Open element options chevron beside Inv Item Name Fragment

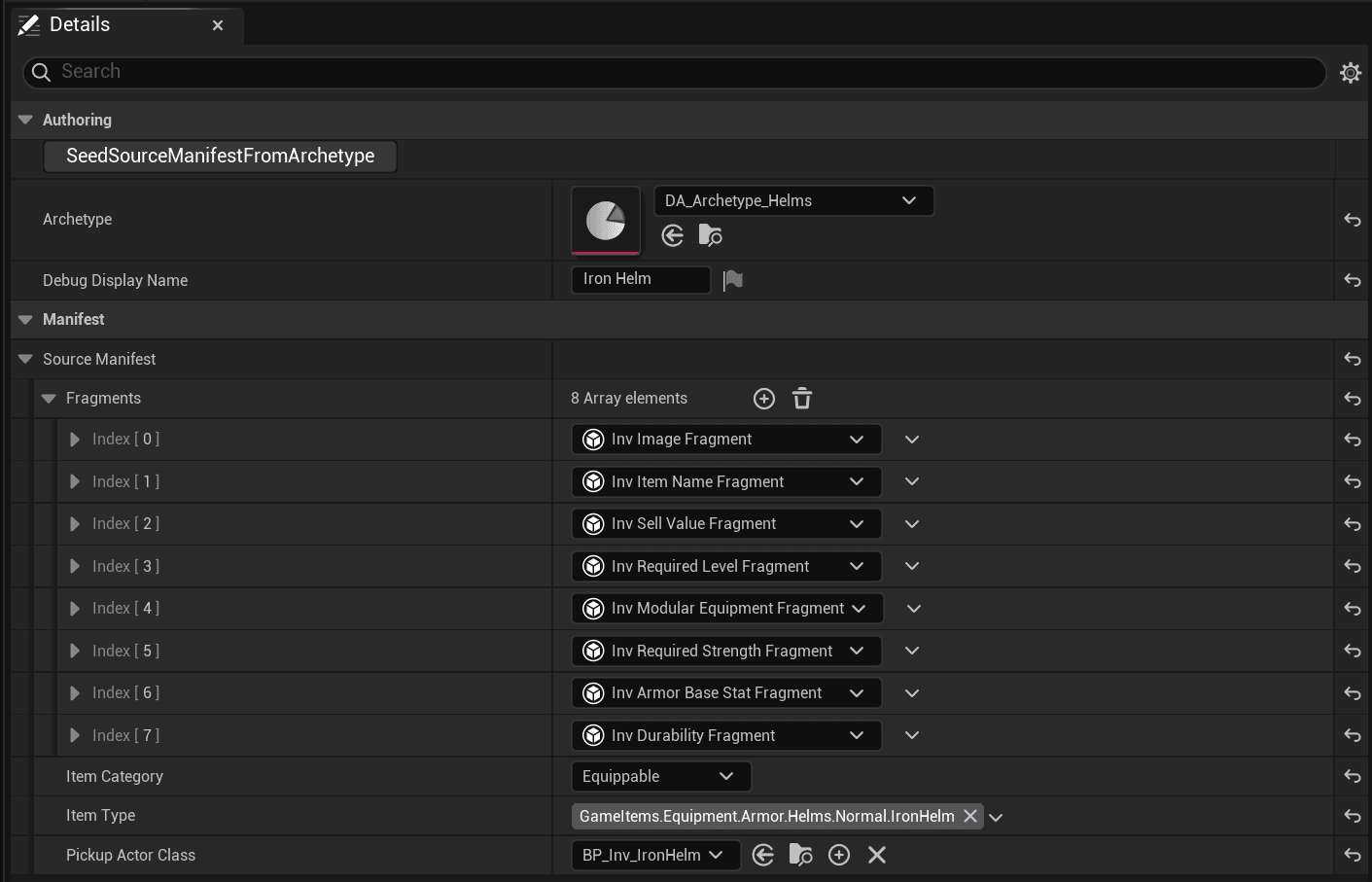point(912,481)
